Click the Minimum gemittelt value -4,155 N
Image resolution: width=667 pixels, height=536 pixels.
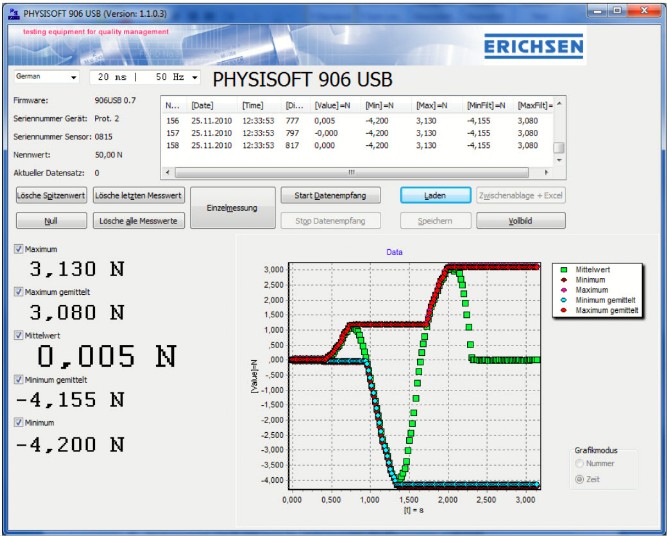click(70, 400)
